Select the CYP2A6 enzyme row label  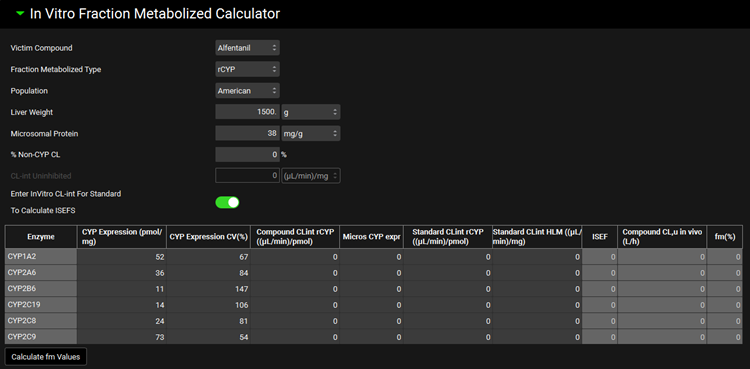tap(41, 273)
